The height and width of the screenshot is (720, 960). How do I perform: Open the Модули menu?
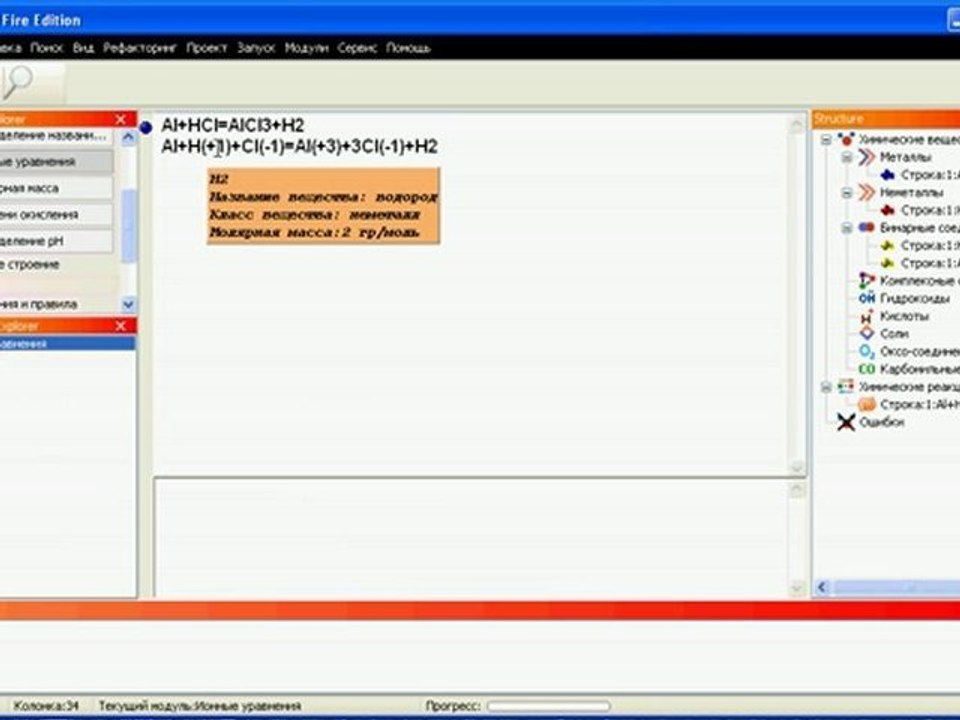pyautogui.click(x=307, y=48)
